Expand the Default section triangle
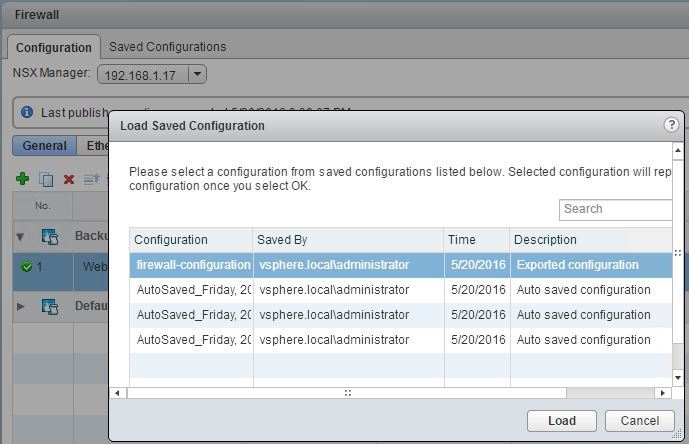This screenshot has width=689, height=444. point(21,306)
